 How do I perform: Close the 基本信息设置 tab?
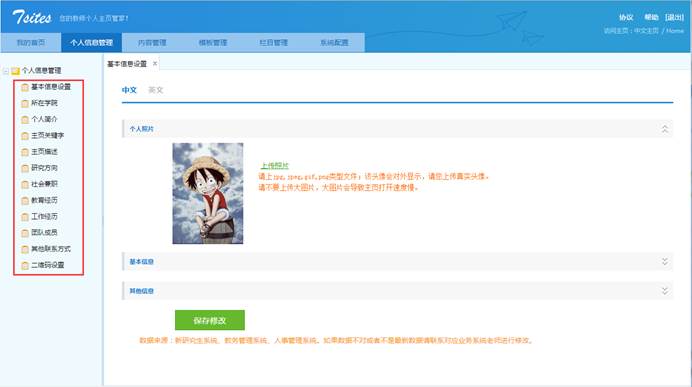click(155, 64)
